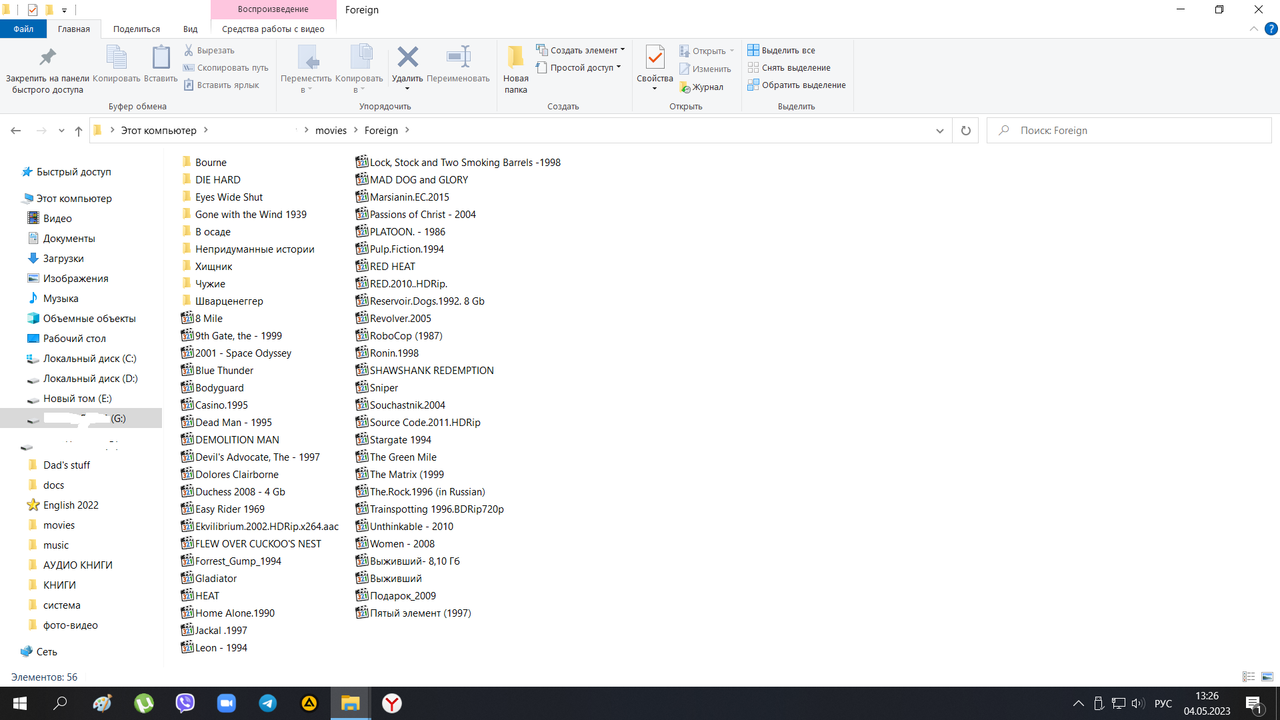Open Telegram from the taskbar
Viewport: 1280px width, 720px height.
click(x=268, y=703)
